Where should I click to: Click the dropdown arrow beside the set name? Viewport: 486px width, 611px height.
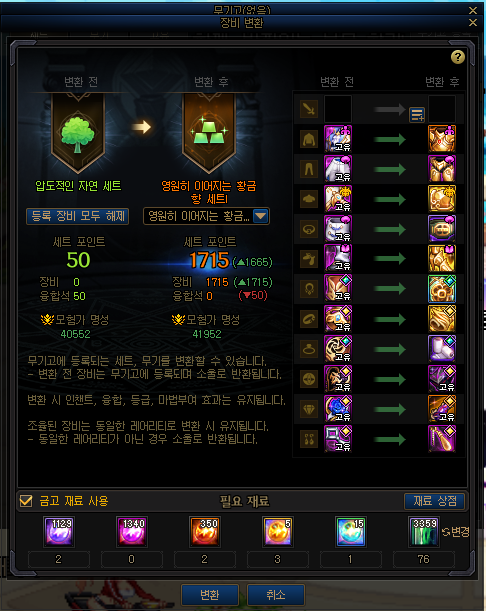click(x=260, y=216)
